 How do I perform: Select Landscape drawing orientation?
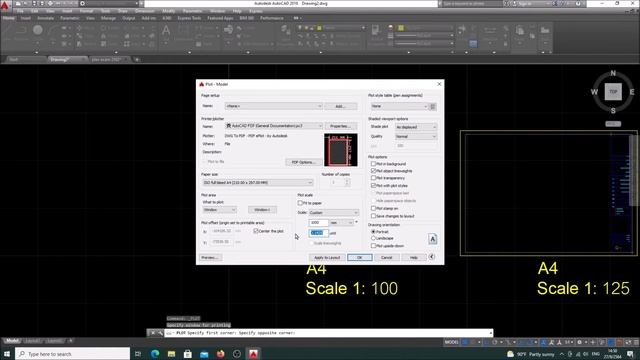coord(373,238)
